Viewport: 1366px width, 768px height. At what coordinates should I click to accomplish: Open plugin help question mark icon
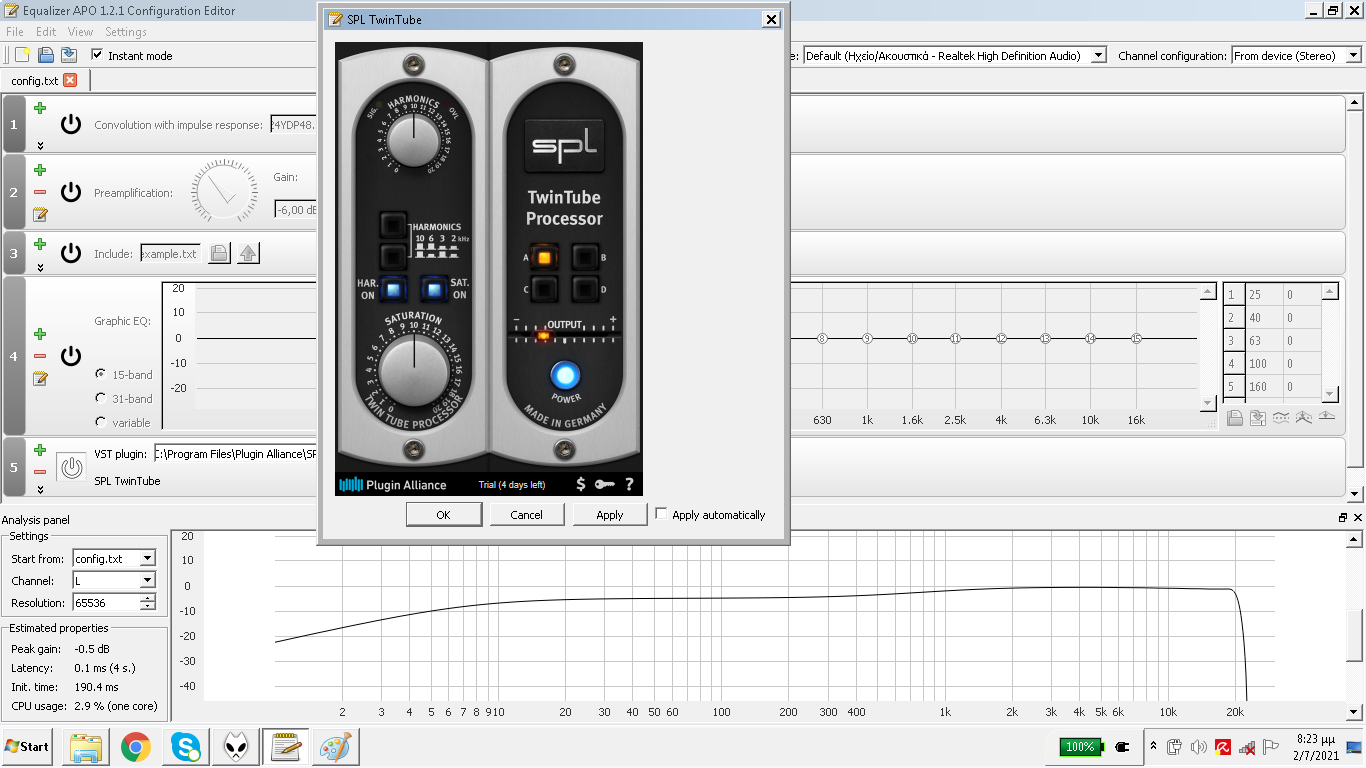pos(629,485)
